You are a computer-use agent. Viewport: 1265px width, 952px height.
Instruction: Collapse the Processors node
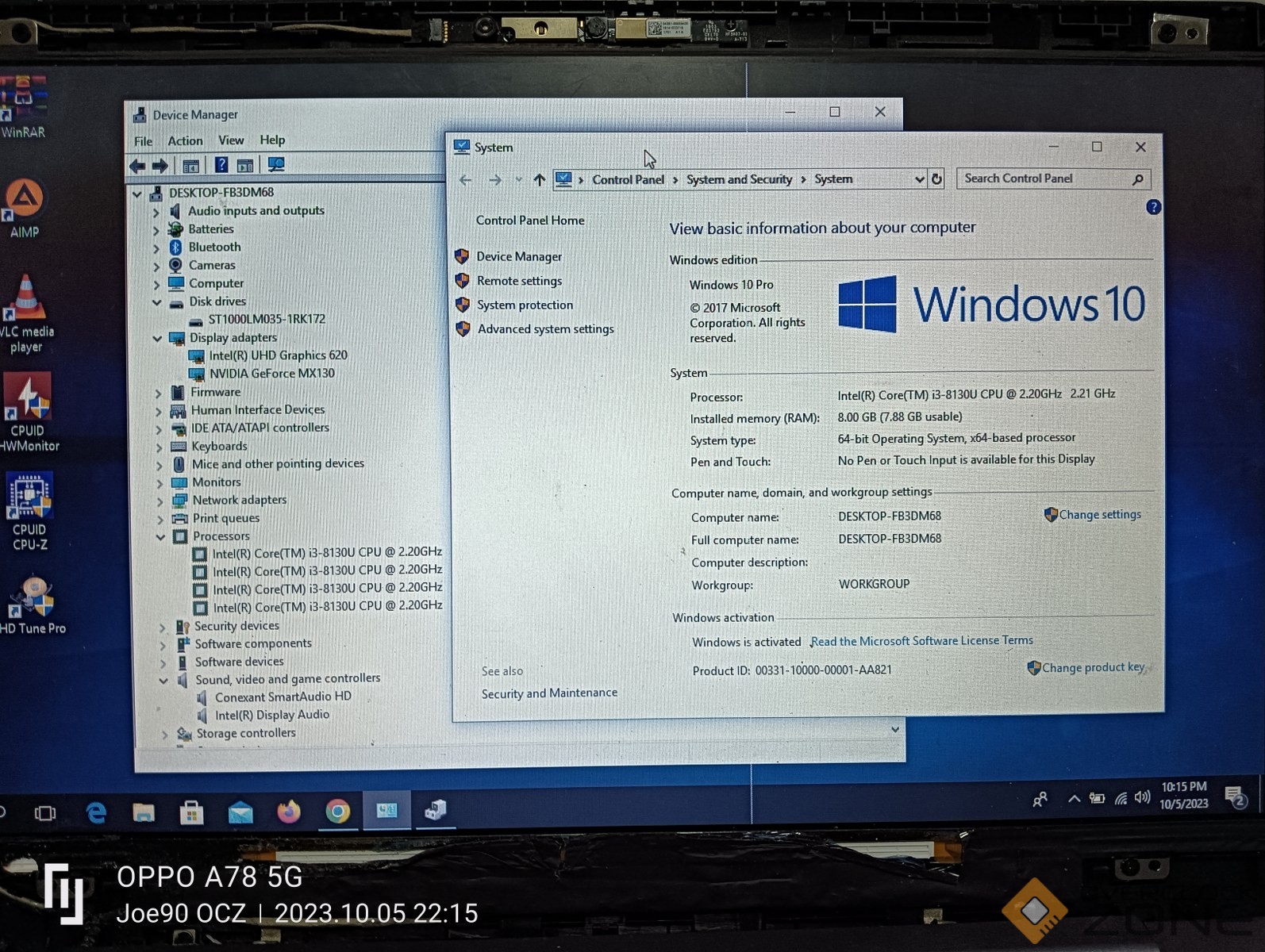click(x=160, y=537)
